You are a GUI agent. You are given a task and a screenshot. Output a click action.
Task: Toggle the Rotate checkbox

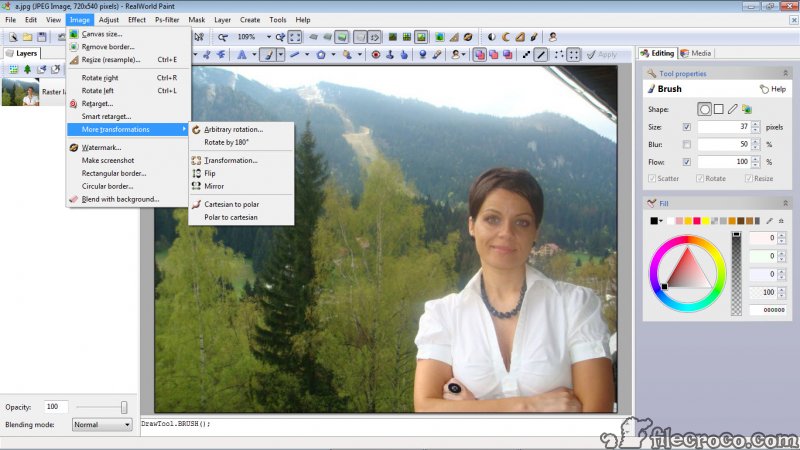tap(700, 178)
